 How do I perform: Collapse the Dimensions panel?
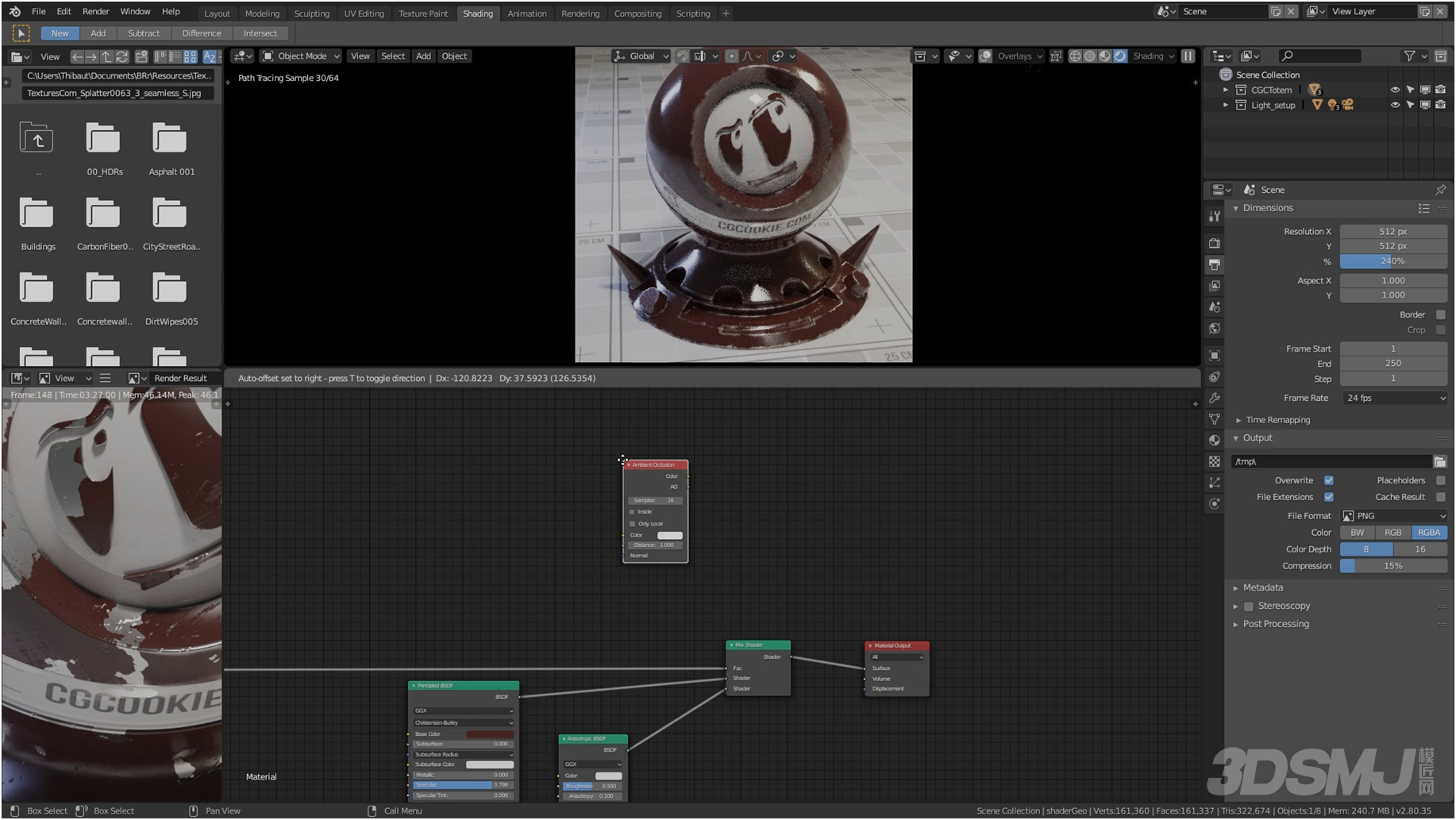point(1268,209)
